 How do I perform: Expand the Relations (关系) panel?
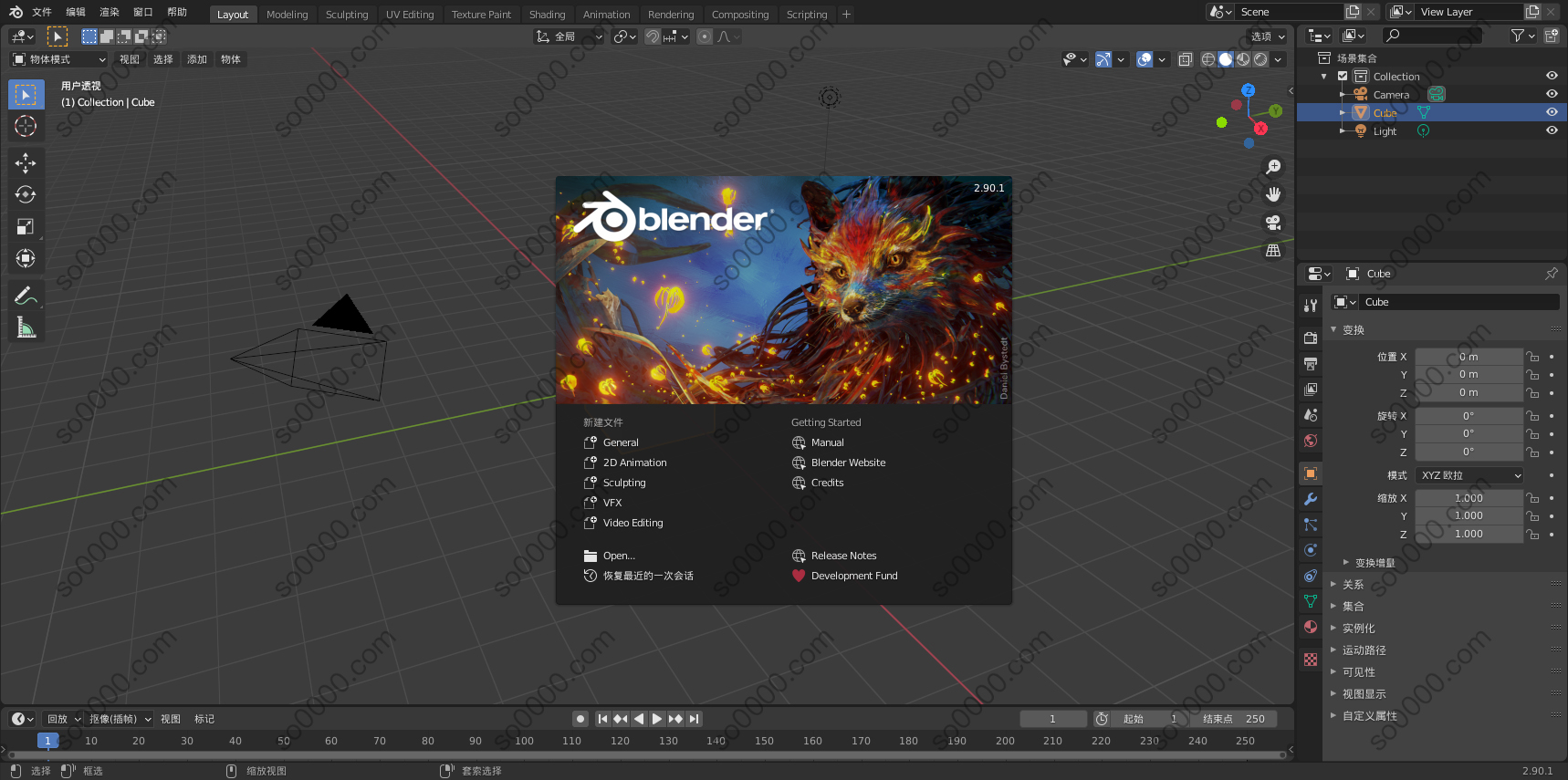(x=1353, y=585)
